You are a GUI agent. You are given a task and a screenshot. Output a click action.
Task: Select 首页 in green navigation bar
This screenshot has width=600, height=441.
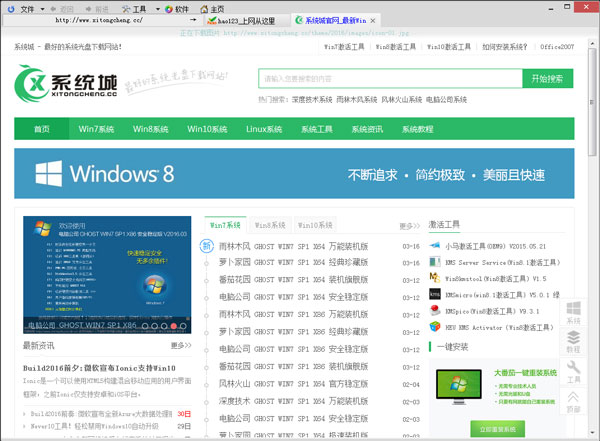click(42, 129)
